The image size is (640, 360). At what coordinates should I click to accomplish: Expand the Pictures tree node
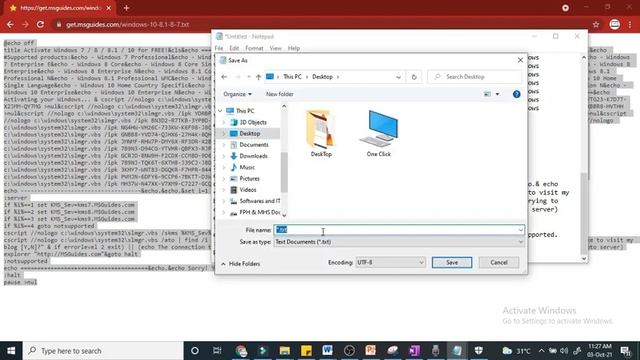point(224,179)
